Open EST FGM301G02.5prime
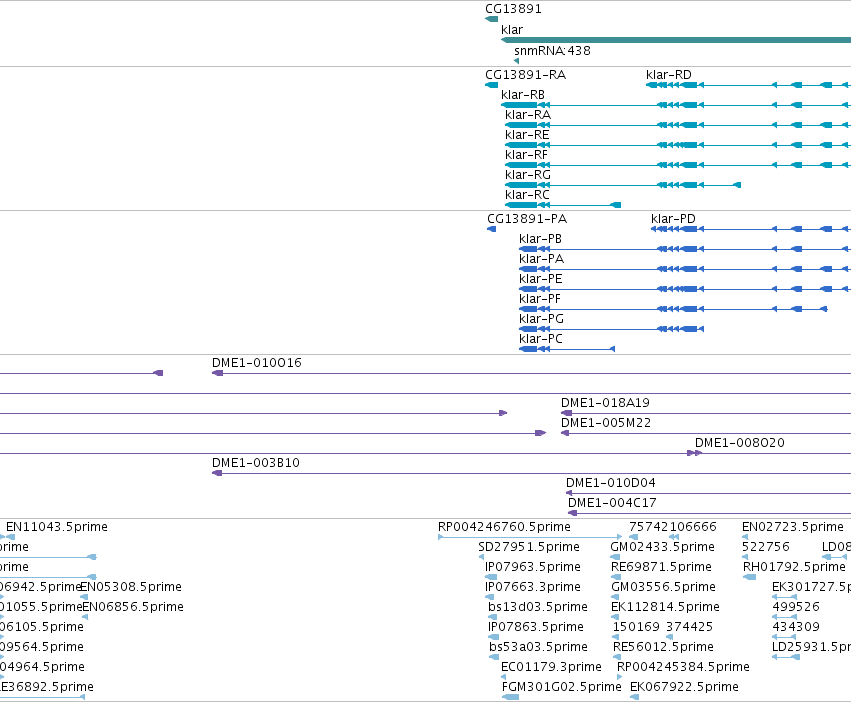Image resolution: width=851 pixels, height=702 pixels. tap(561, 687)
